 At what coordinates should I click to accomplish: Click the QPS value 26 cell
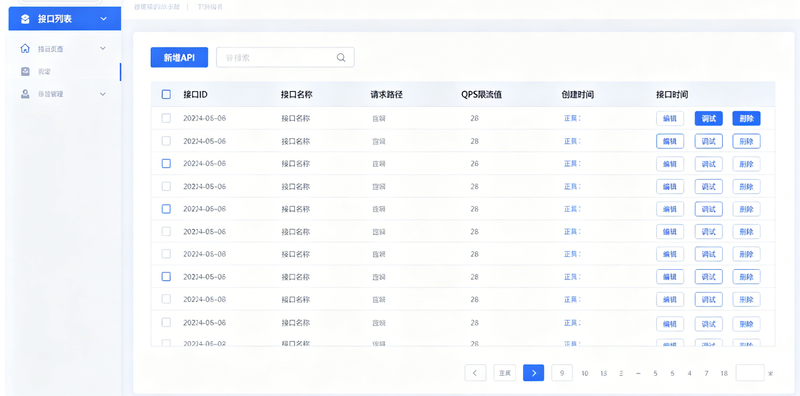[x=474, y=164]
